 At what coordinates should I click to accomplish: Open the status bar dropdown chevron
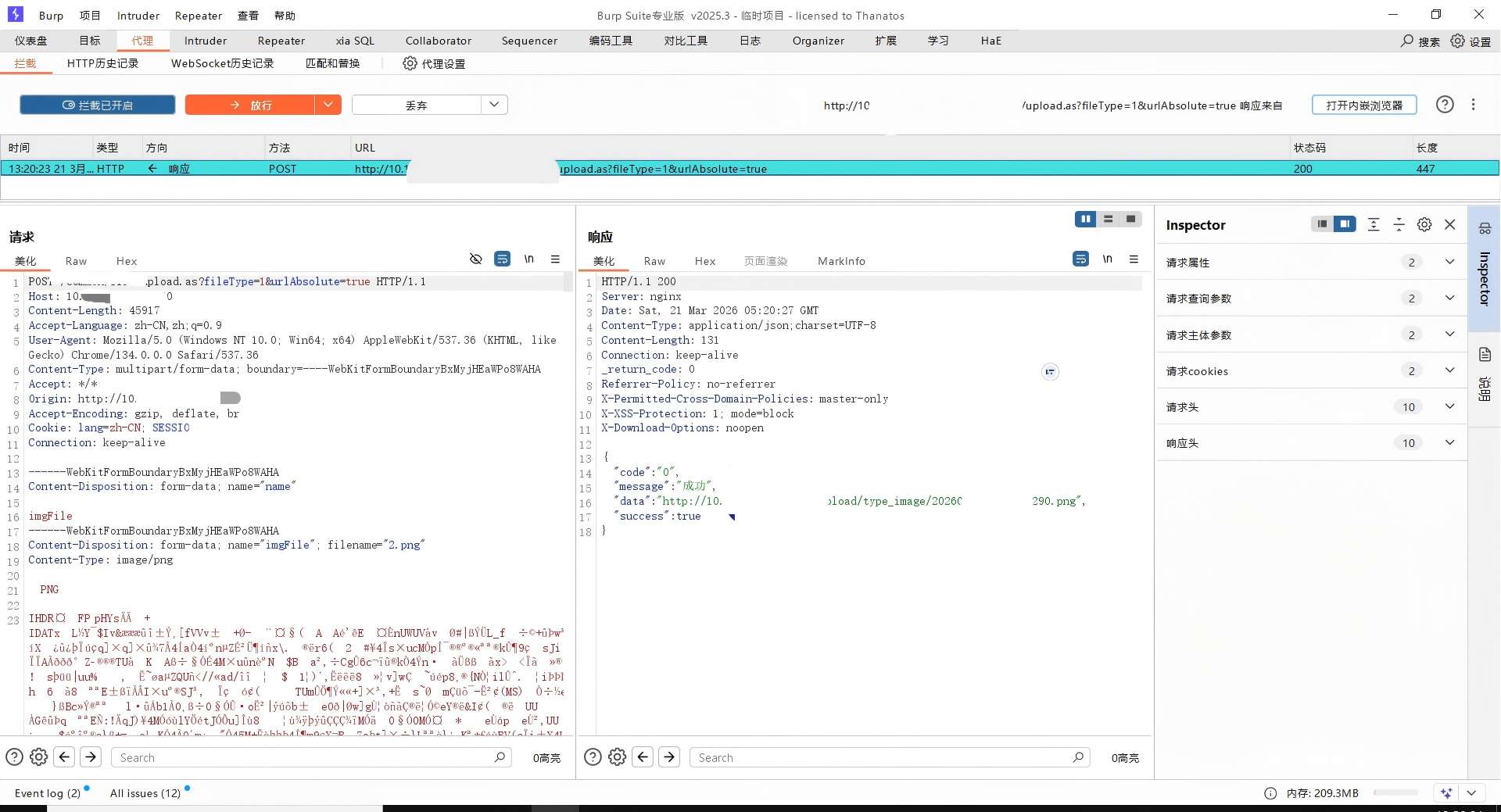tap(1471, 792)
